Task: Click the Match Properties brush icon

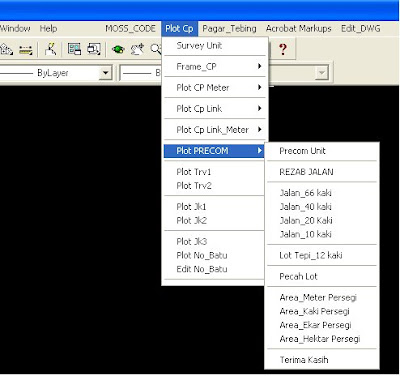Action: click(50, 49)
